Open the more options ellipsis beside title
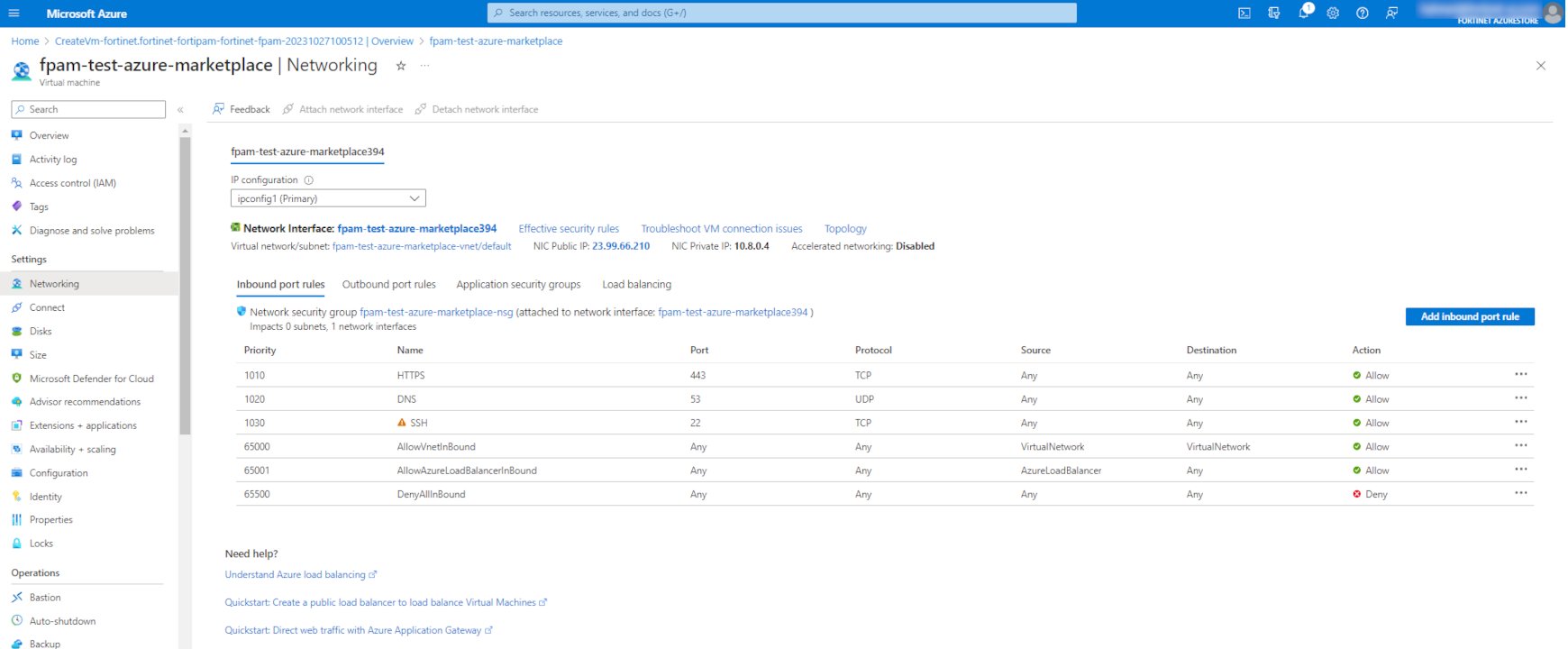The image size is (1568, 649). [425, 66]
